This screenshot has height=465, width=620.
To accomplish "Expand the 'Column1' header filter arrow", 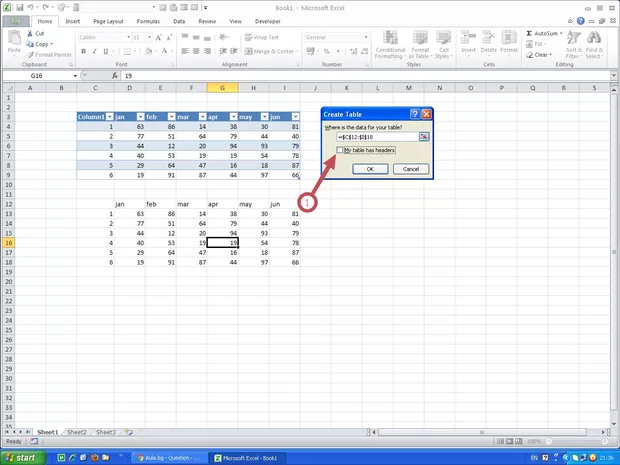I will (109, 116).
